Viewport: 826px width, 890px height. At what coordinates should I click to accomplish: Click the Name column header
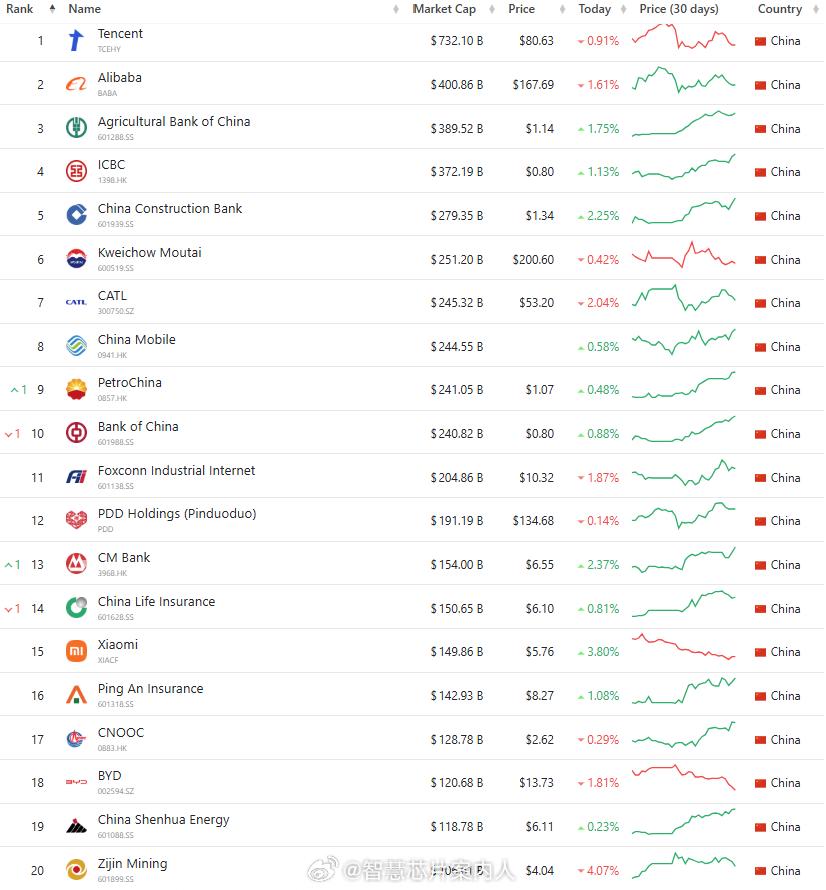85,9
